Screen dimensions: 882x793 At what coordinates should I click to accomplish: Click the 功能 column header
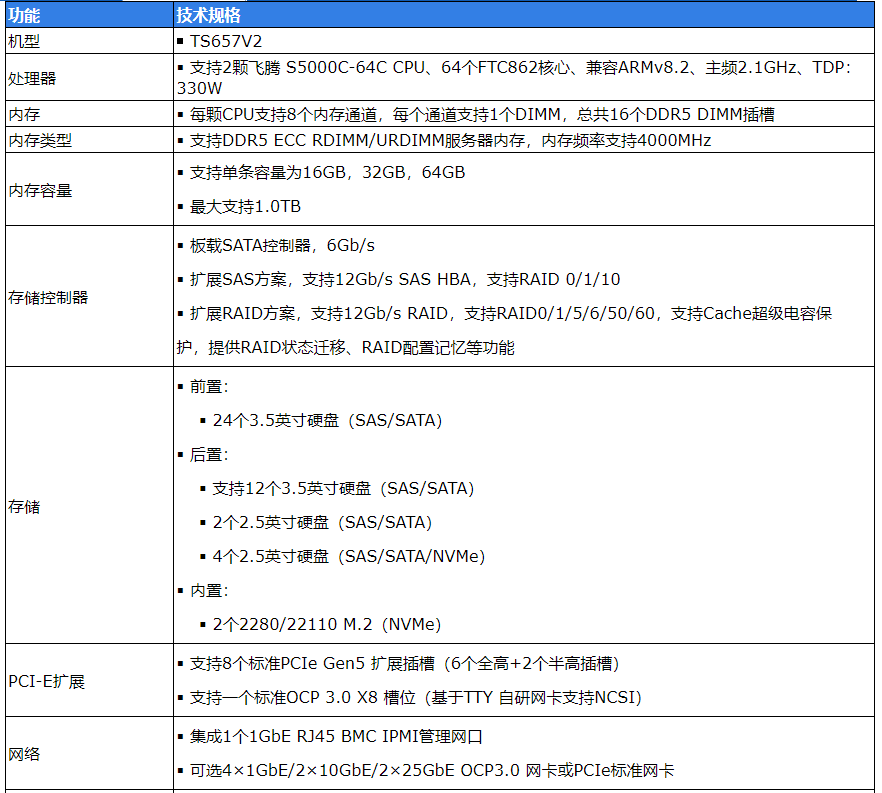24,15
